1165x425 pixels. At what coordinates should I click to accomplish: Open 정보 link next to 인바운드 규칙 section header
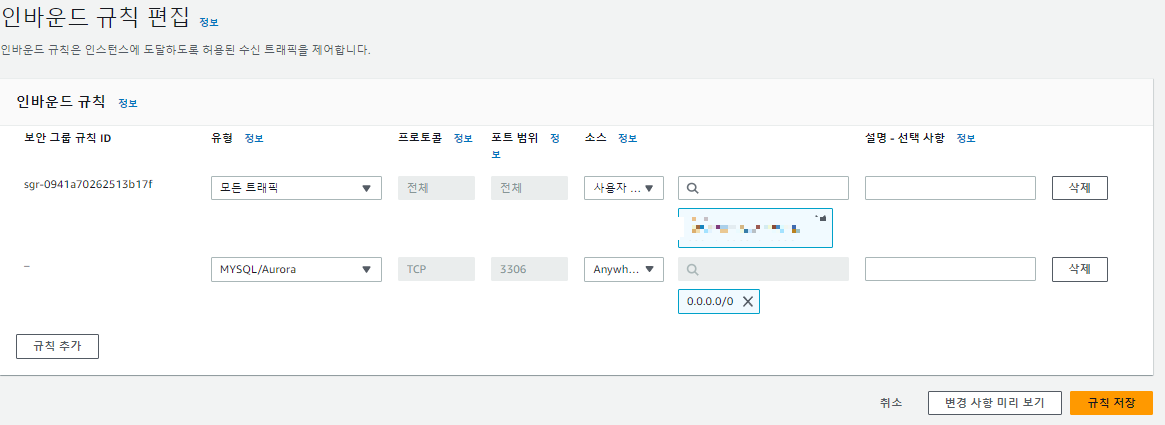click(128, 103)
